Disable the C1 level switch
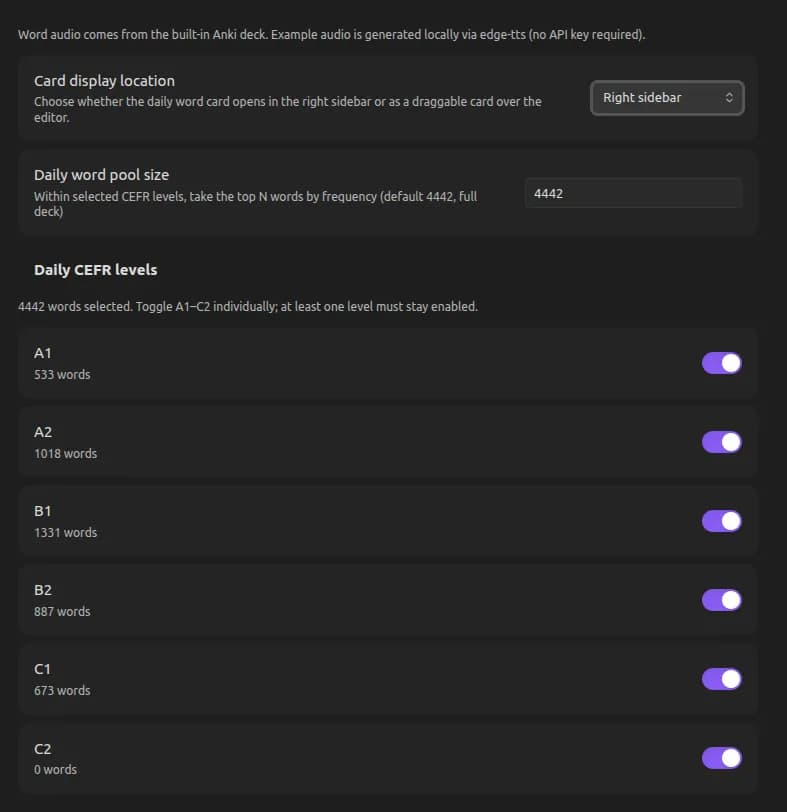This screenshot has height=812, width=787. click(721, 679)
